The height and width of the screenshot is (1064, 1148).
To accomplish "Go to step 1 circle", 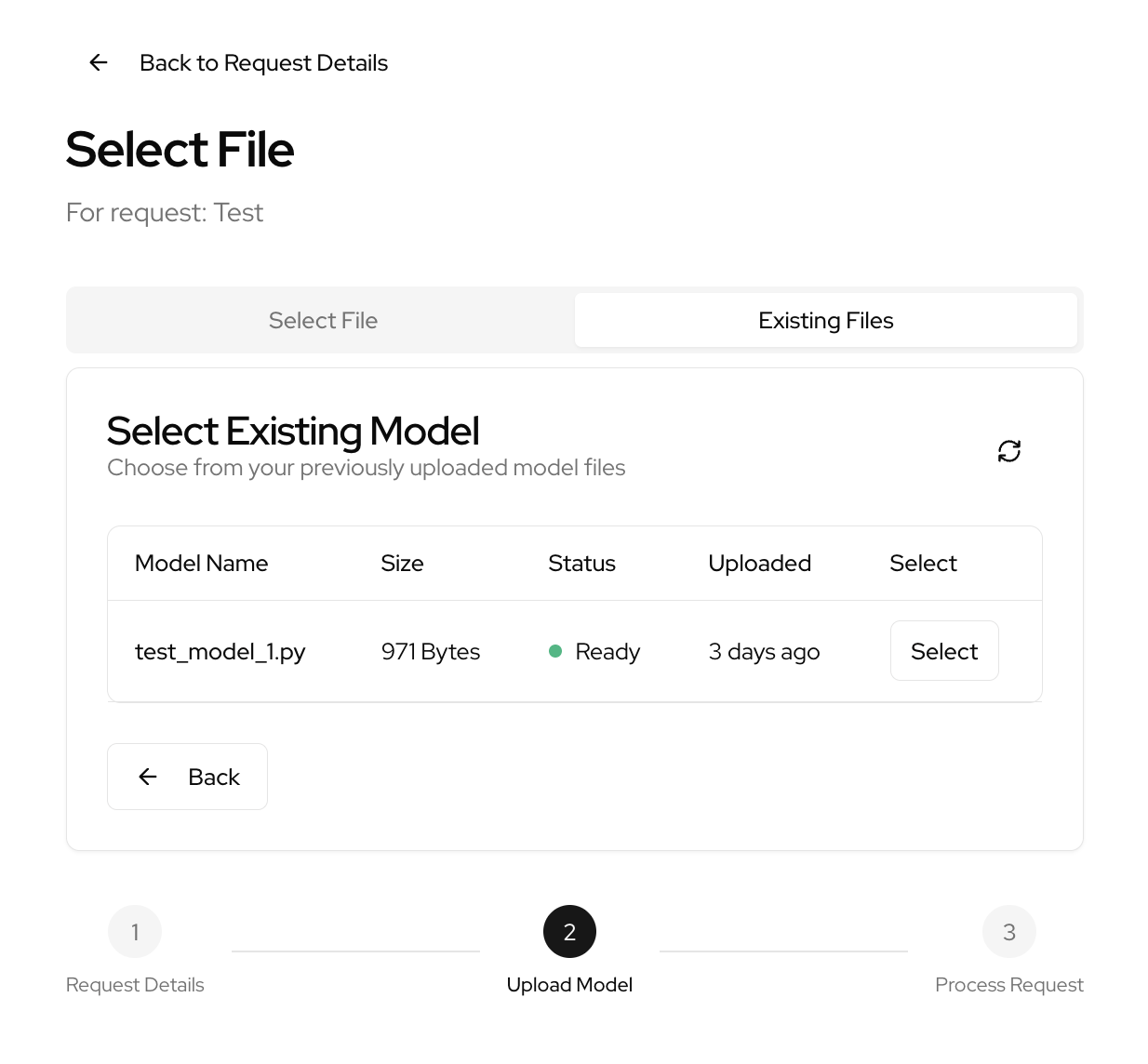I will pyautogui.click(x=135, y=932).
